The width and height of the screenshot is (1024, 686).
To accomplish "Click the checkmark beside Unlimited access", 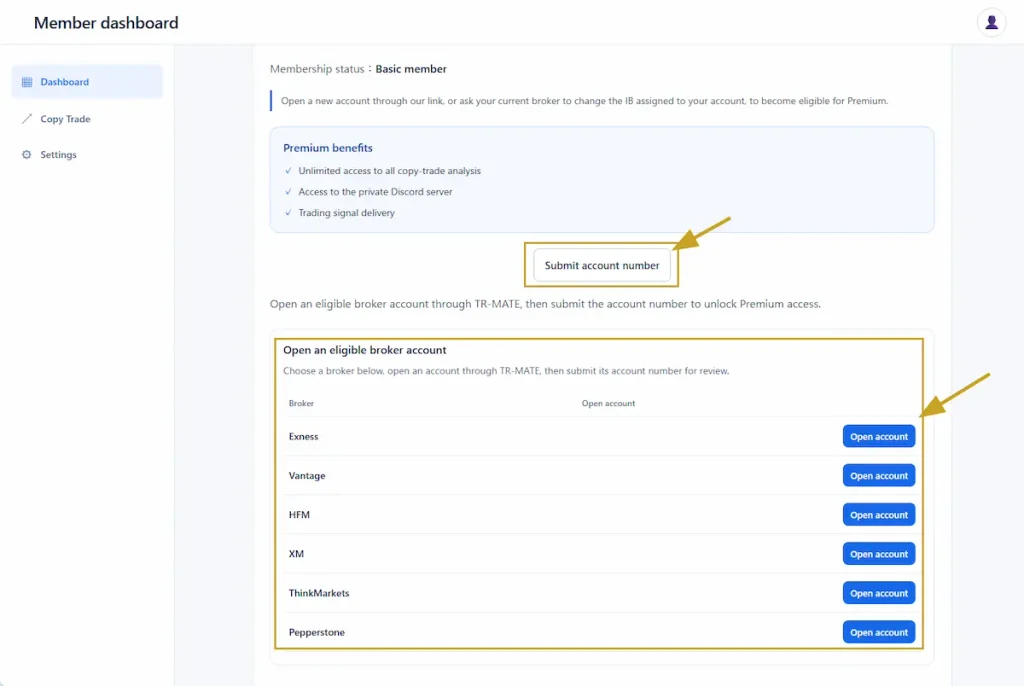I will pos(288,171).
